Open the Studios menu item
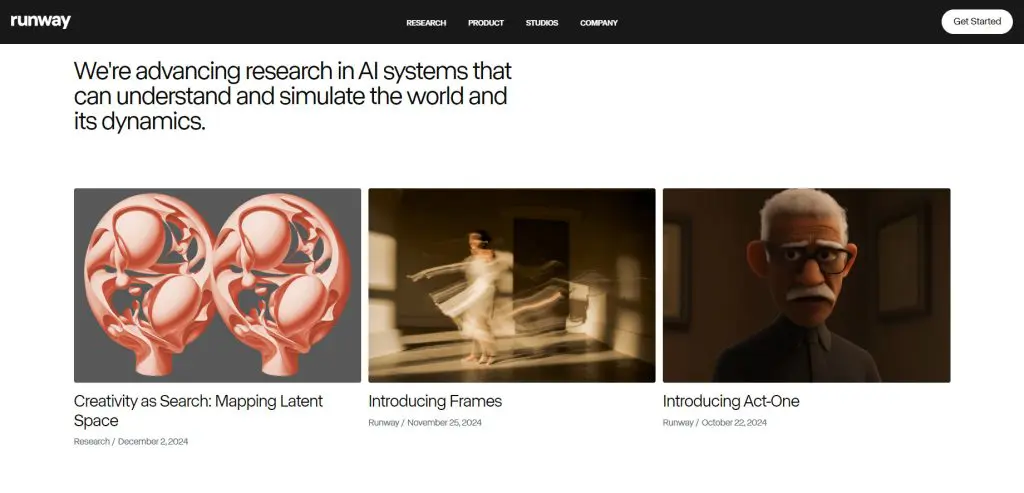Image resolution: width=1024 pixels, height=493 pixels. 542,23
